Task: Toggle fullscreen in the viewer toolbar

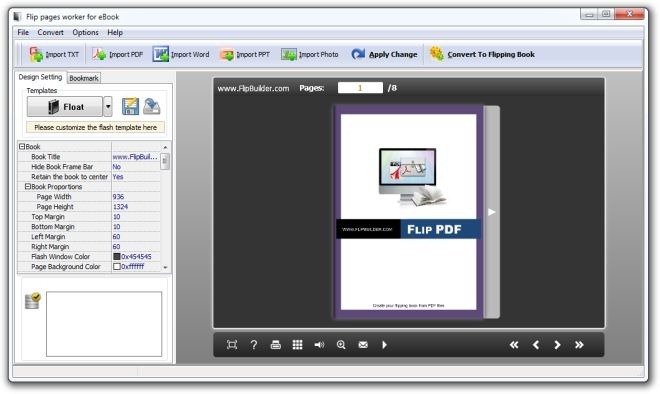Action: (232, 345)
